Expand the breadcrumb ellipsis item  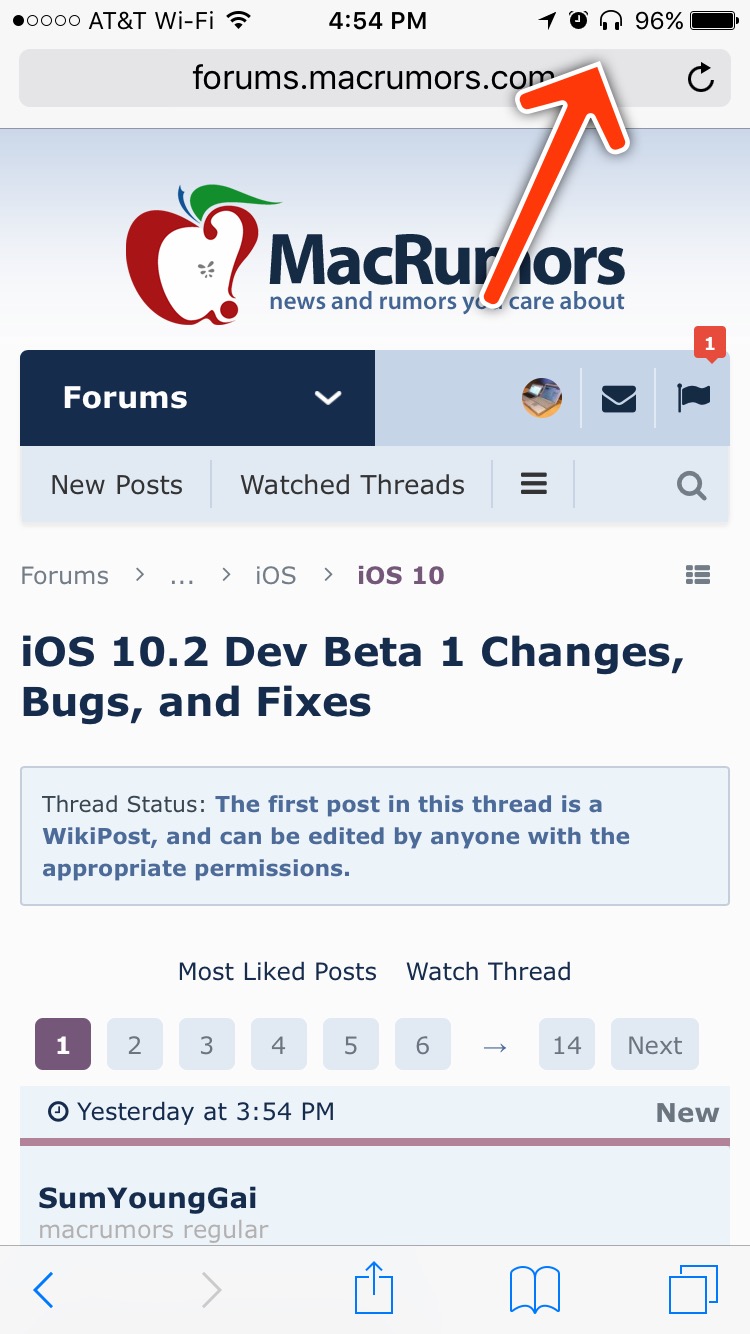pyautogui.click(x=182, y=576)
